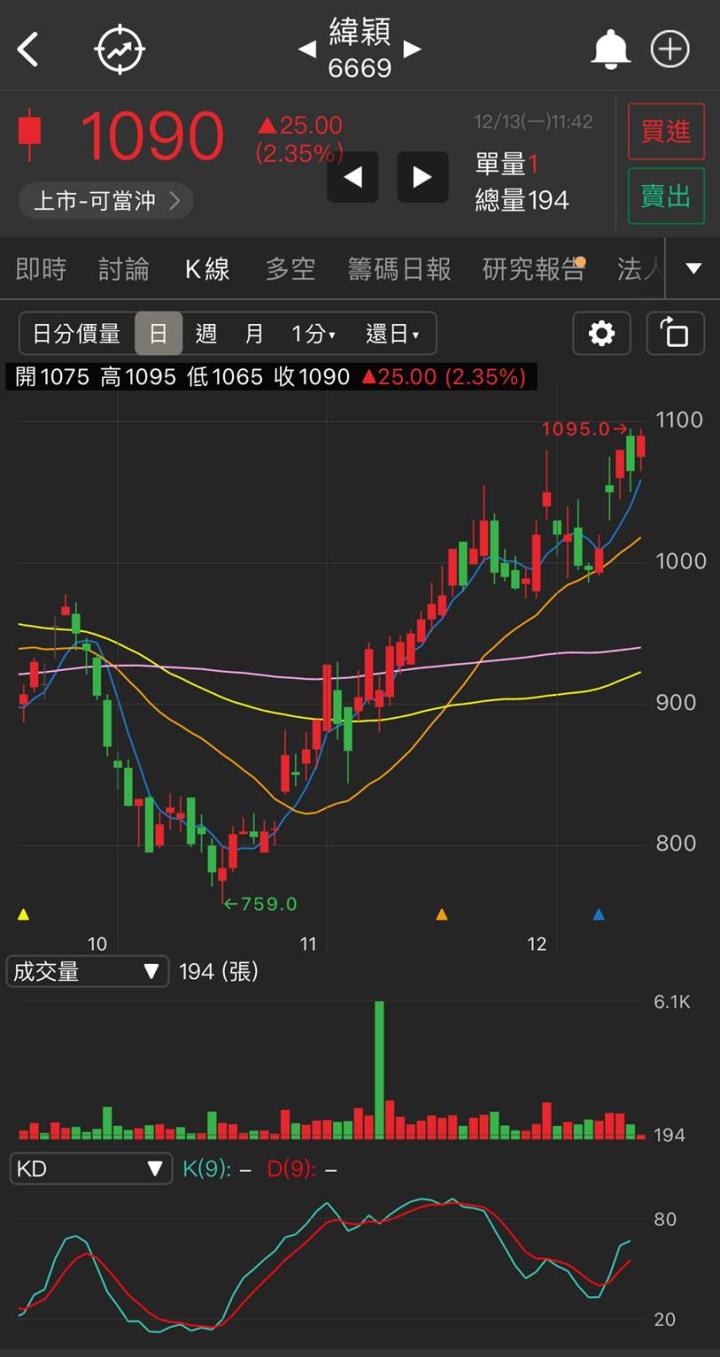Open the chart target analysis icon

point(120,49)
